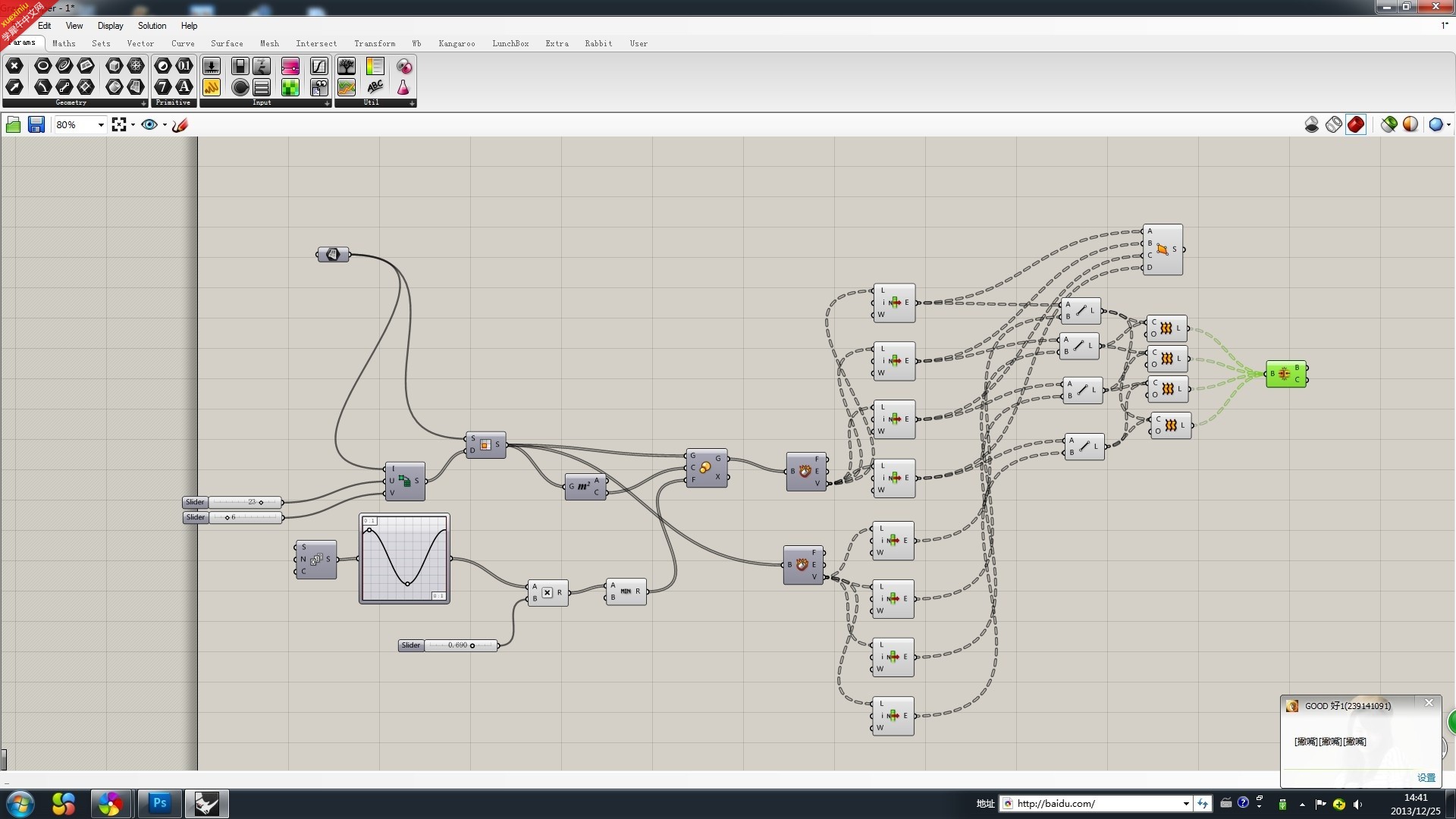Viewport: 1456px width, 819px height.
Task: Select the Control Knob input icon
Action: tap(240, 87)
